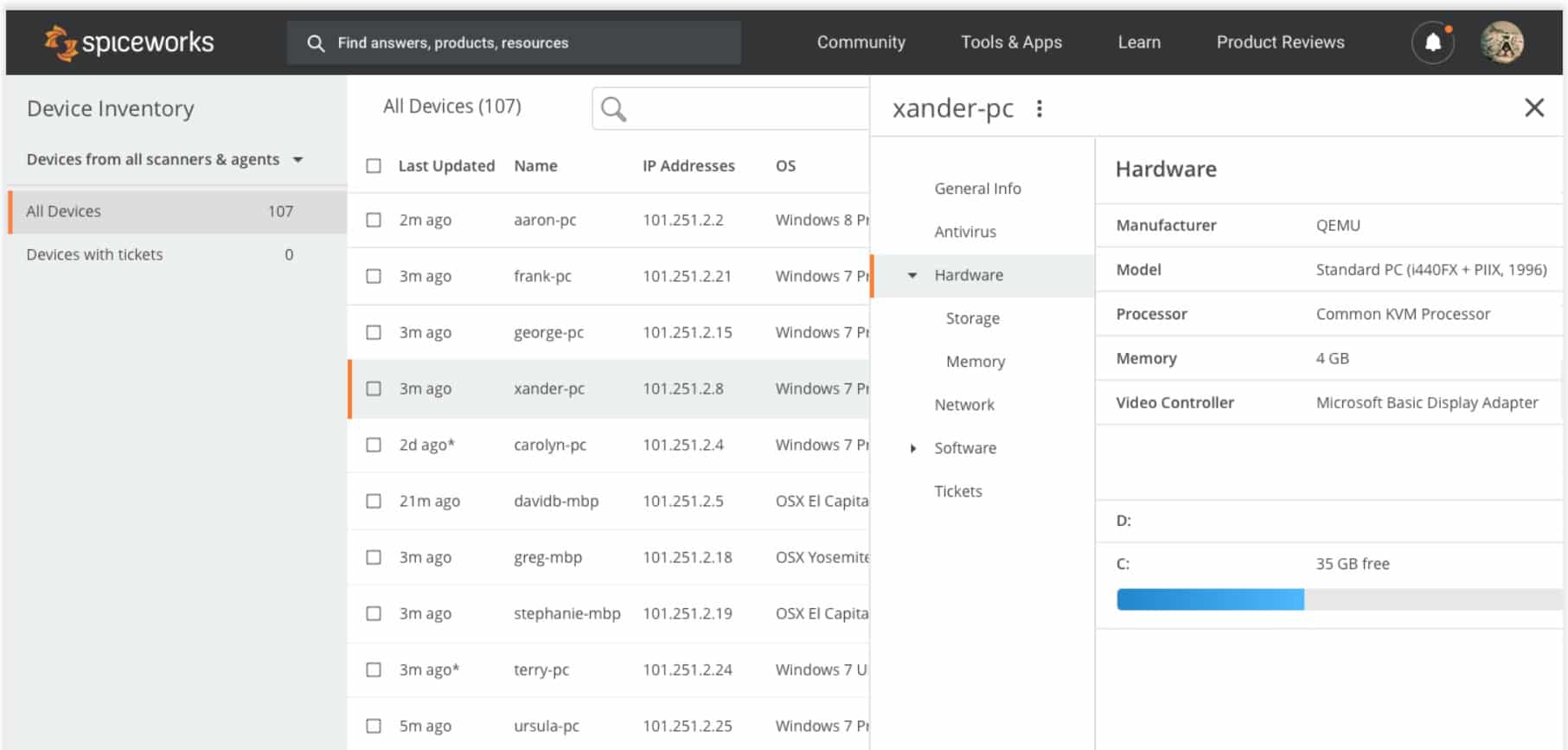Screen dimensions: 1568x750
Task: Collapse the Hardware section arrow
Action: pyautogui.click(x=912, y=275)
